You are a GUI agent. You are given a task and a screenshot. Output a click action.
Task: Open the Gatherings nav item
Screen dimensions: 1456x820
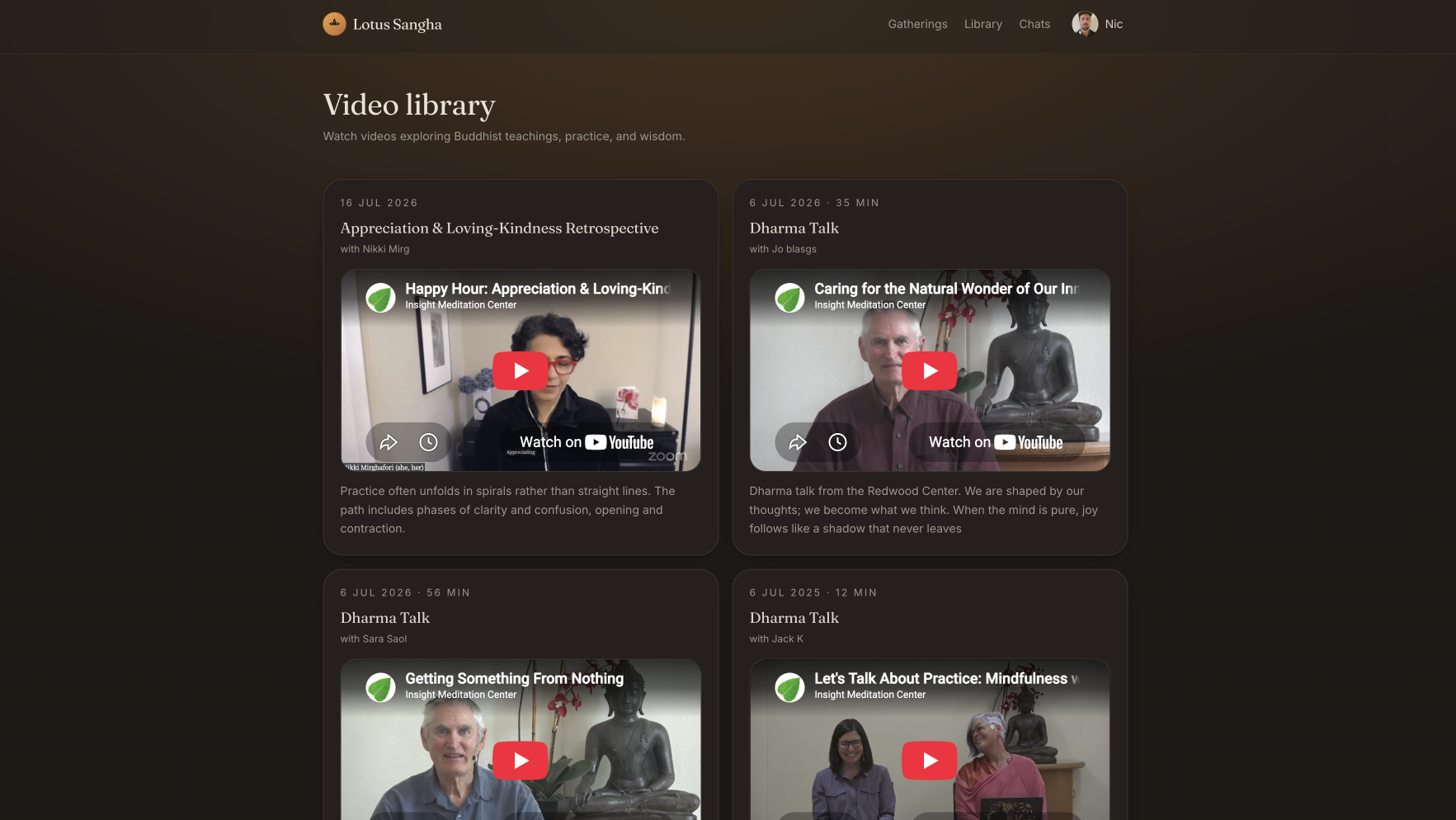(x=917, y=24)
